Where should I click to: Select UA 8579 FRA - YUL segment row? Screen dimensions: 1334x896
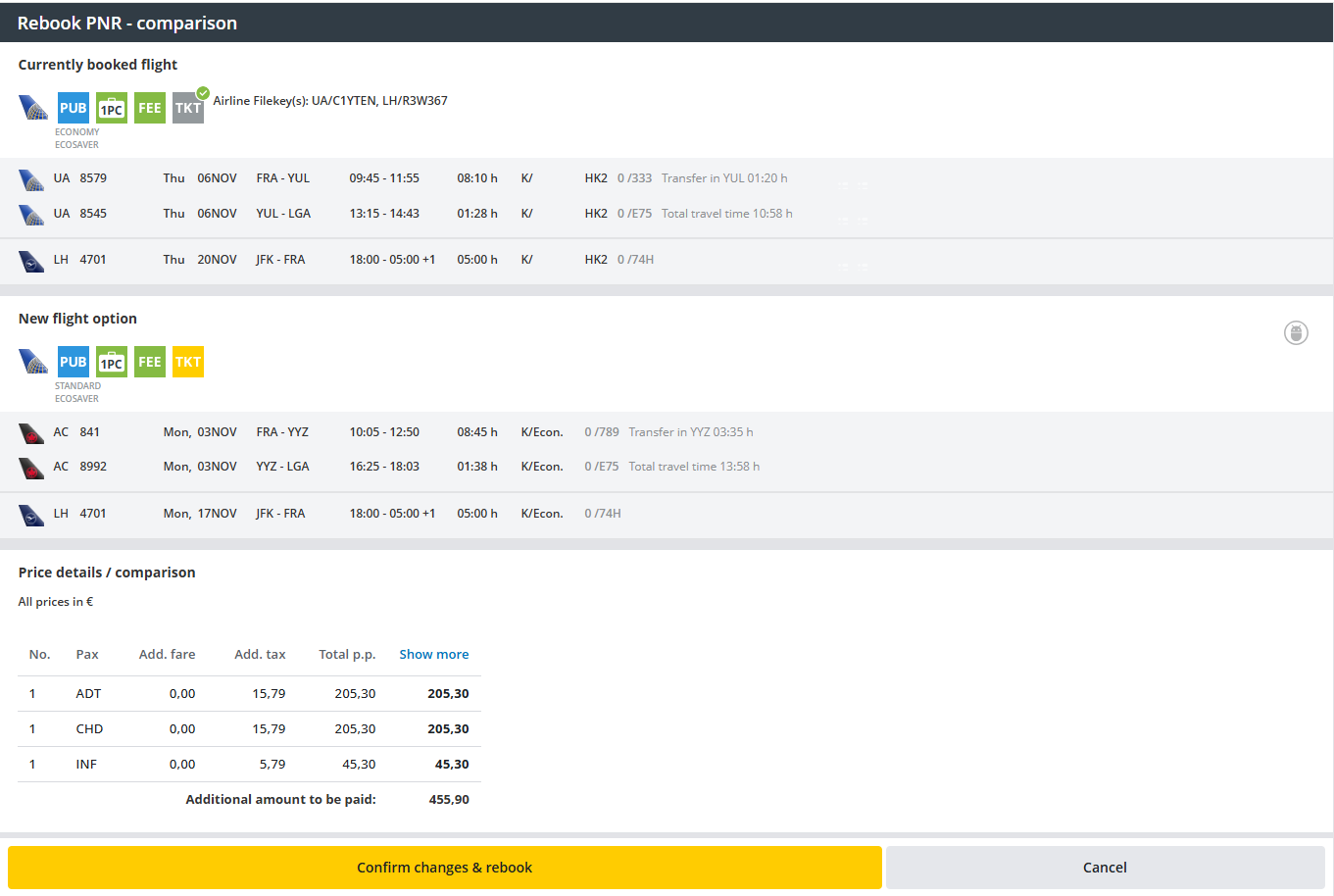(x=392, y=178)
